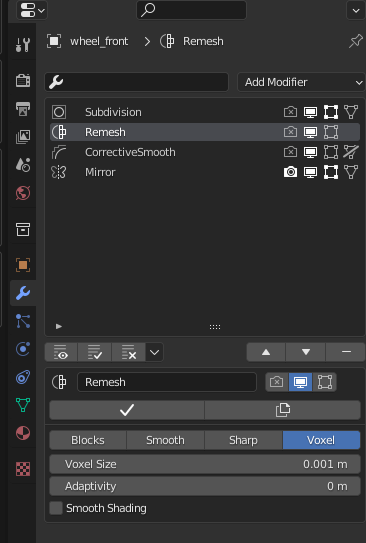
Task: Open the Physics properties tab
Action: pos(23,349)
